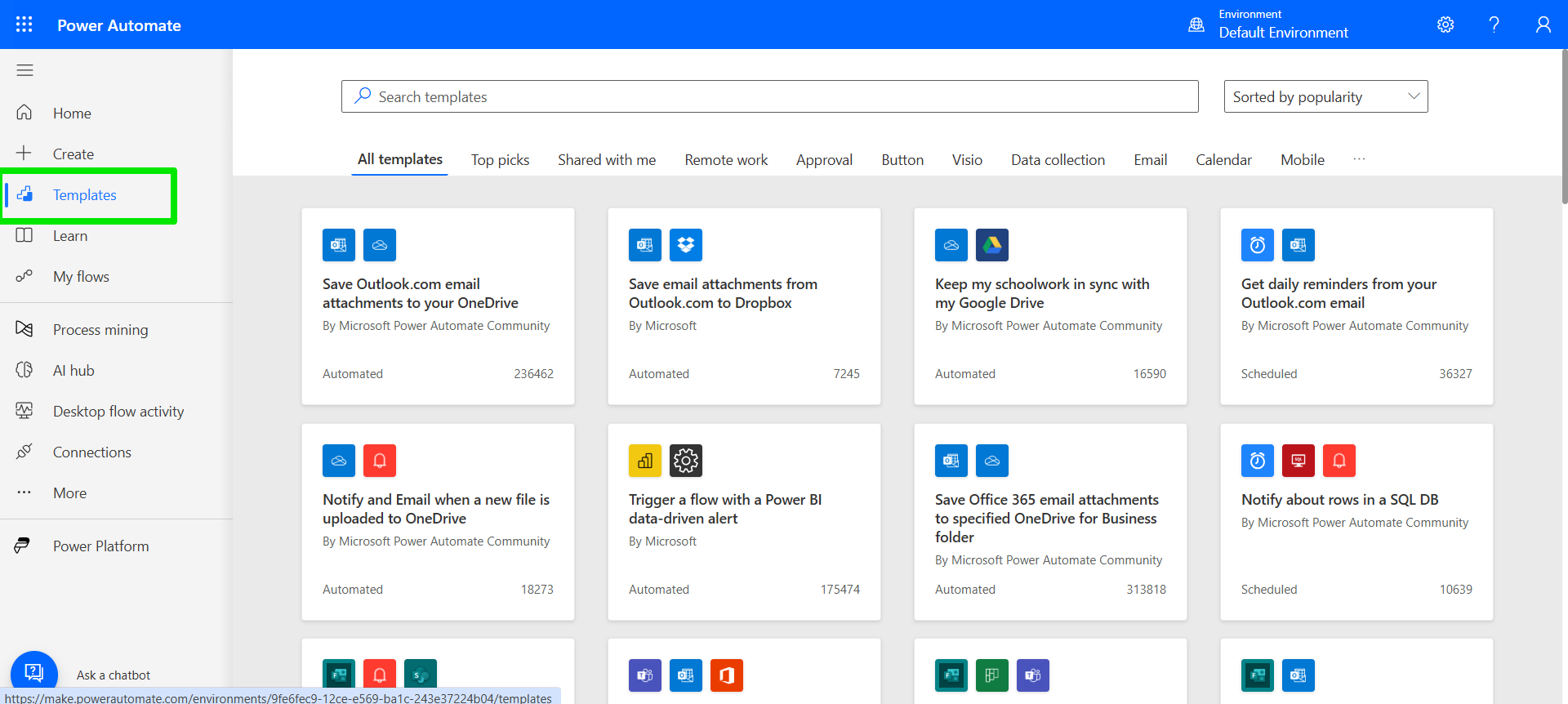The width and height of the screenshot is (1568, 704).
Task: Click usage count 313818
Action: (1146, 590)
